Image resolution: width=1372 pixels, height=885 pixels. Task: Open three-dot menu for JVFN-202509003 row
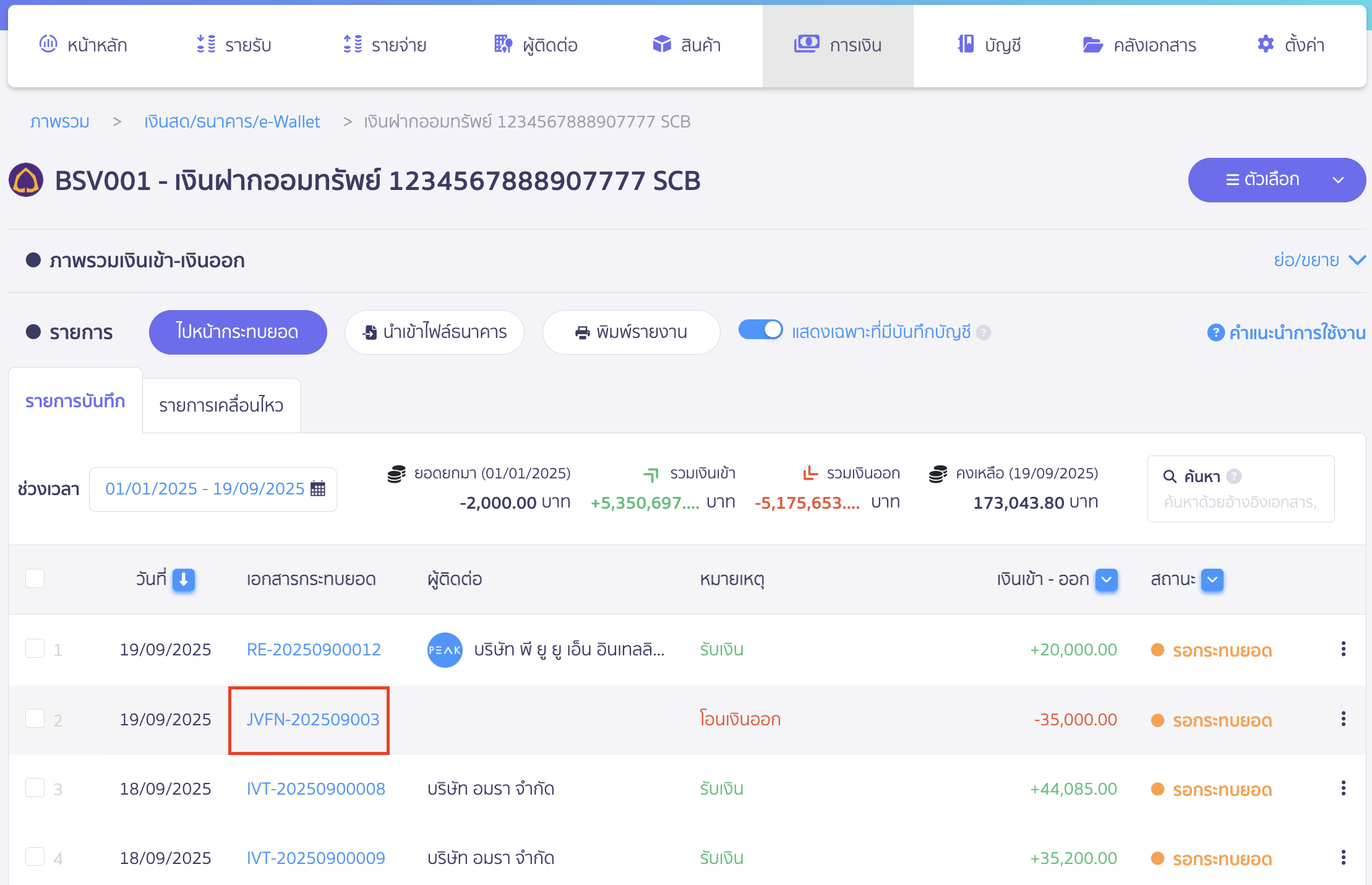coord(1343,719)
